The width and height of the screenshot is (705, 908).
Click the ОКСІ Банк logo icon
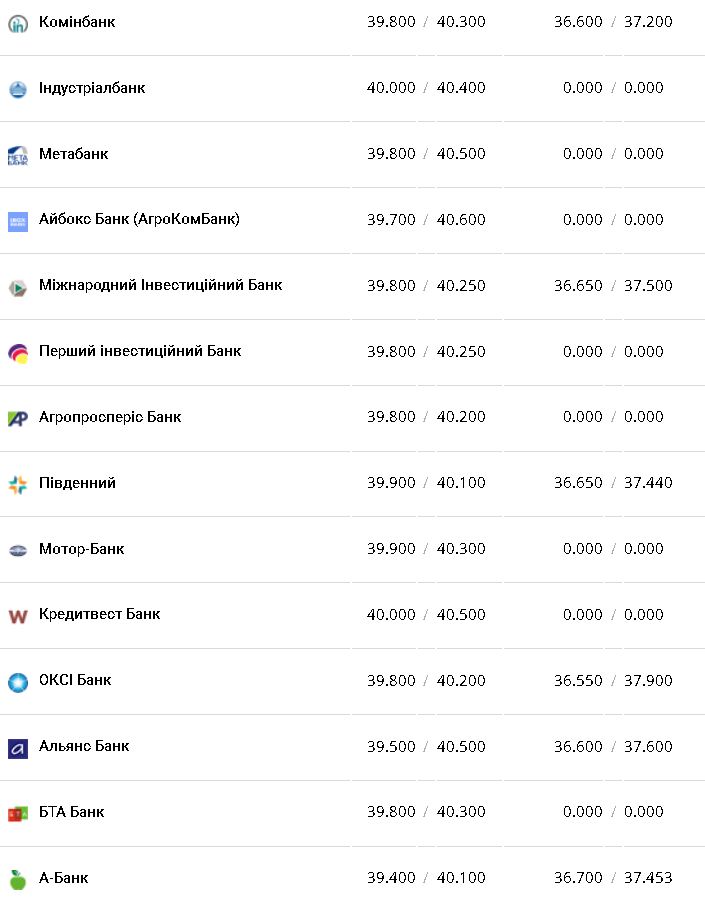click(18, 682)
